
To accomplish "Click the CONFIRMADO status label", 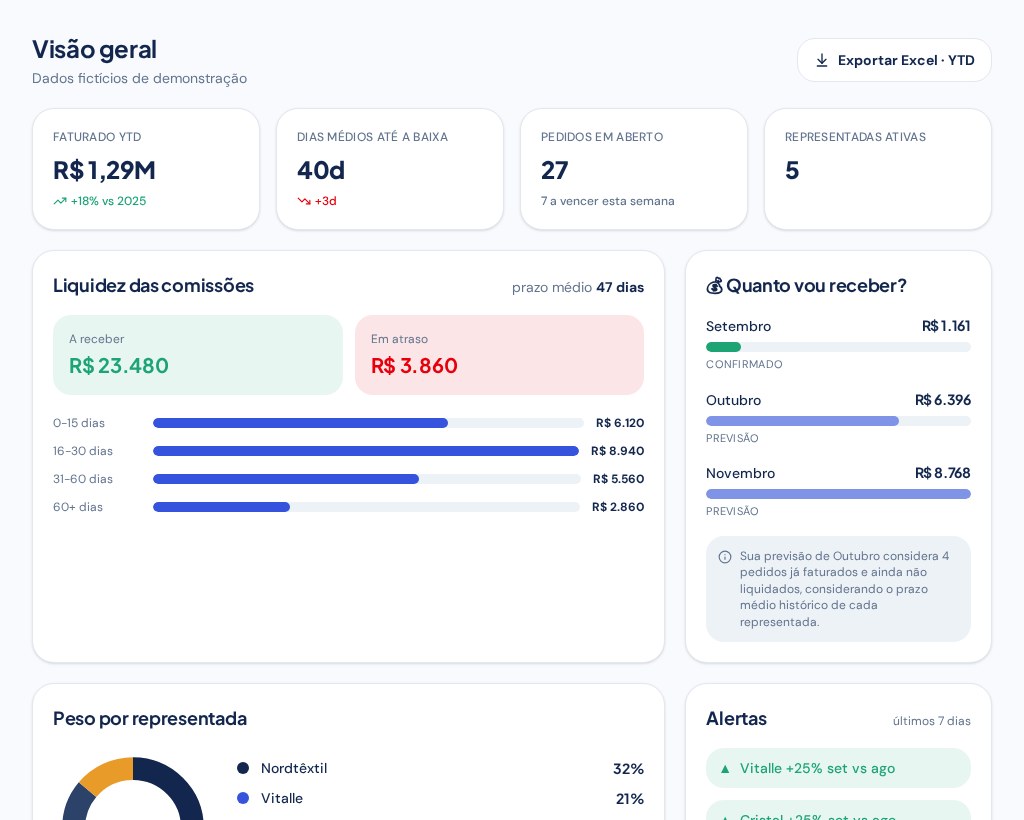I will [744, 364].
